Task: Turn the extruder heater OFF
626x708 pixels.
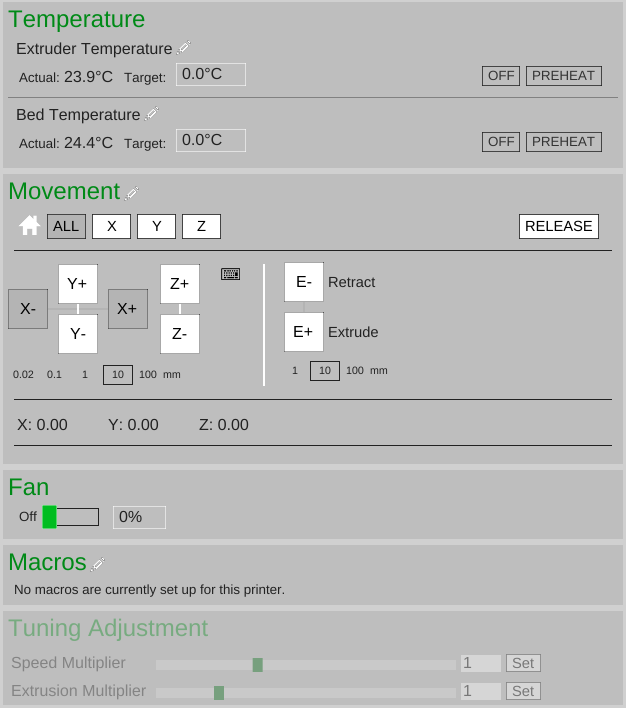Action: (x=500, y=76)
